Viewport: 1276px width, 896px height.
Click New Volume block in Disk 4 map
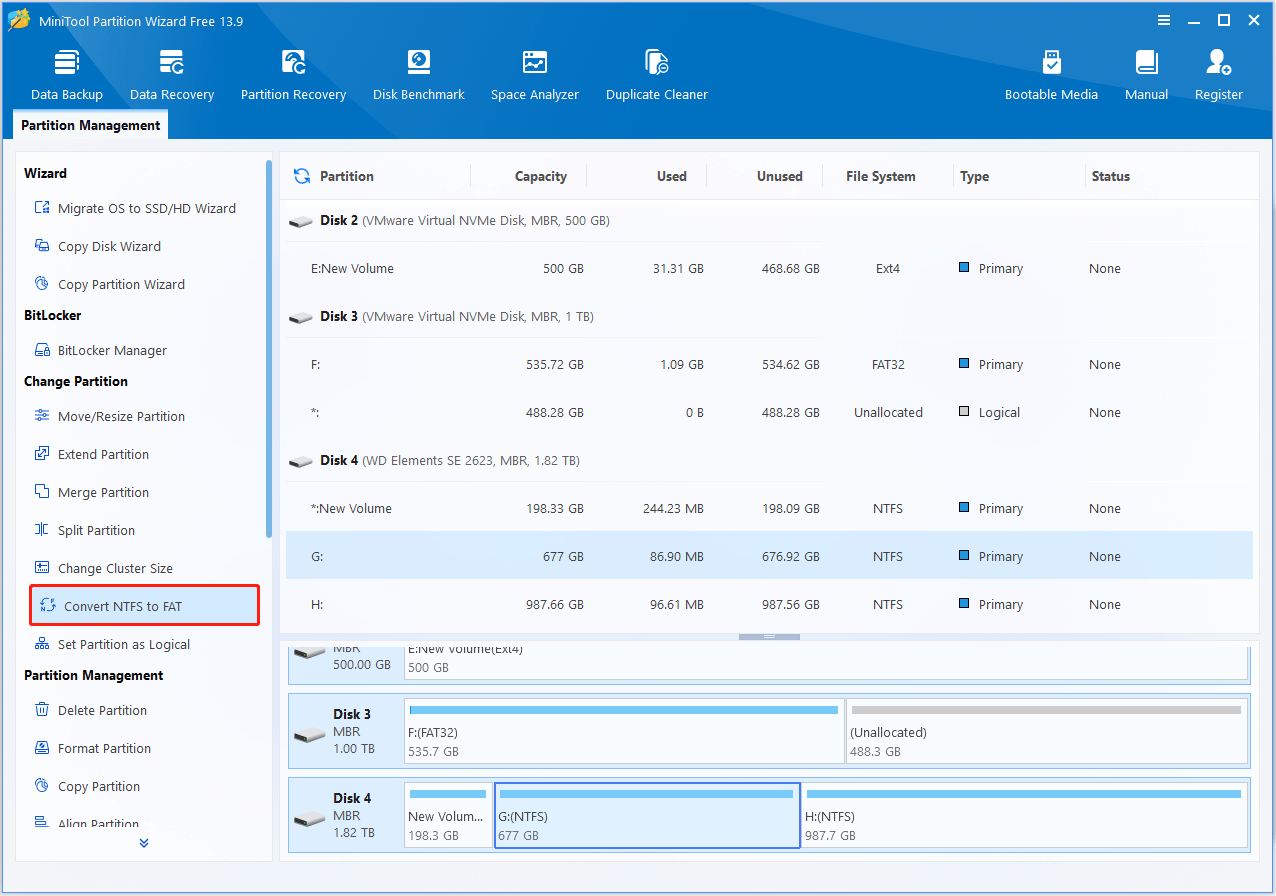point(449,815)
